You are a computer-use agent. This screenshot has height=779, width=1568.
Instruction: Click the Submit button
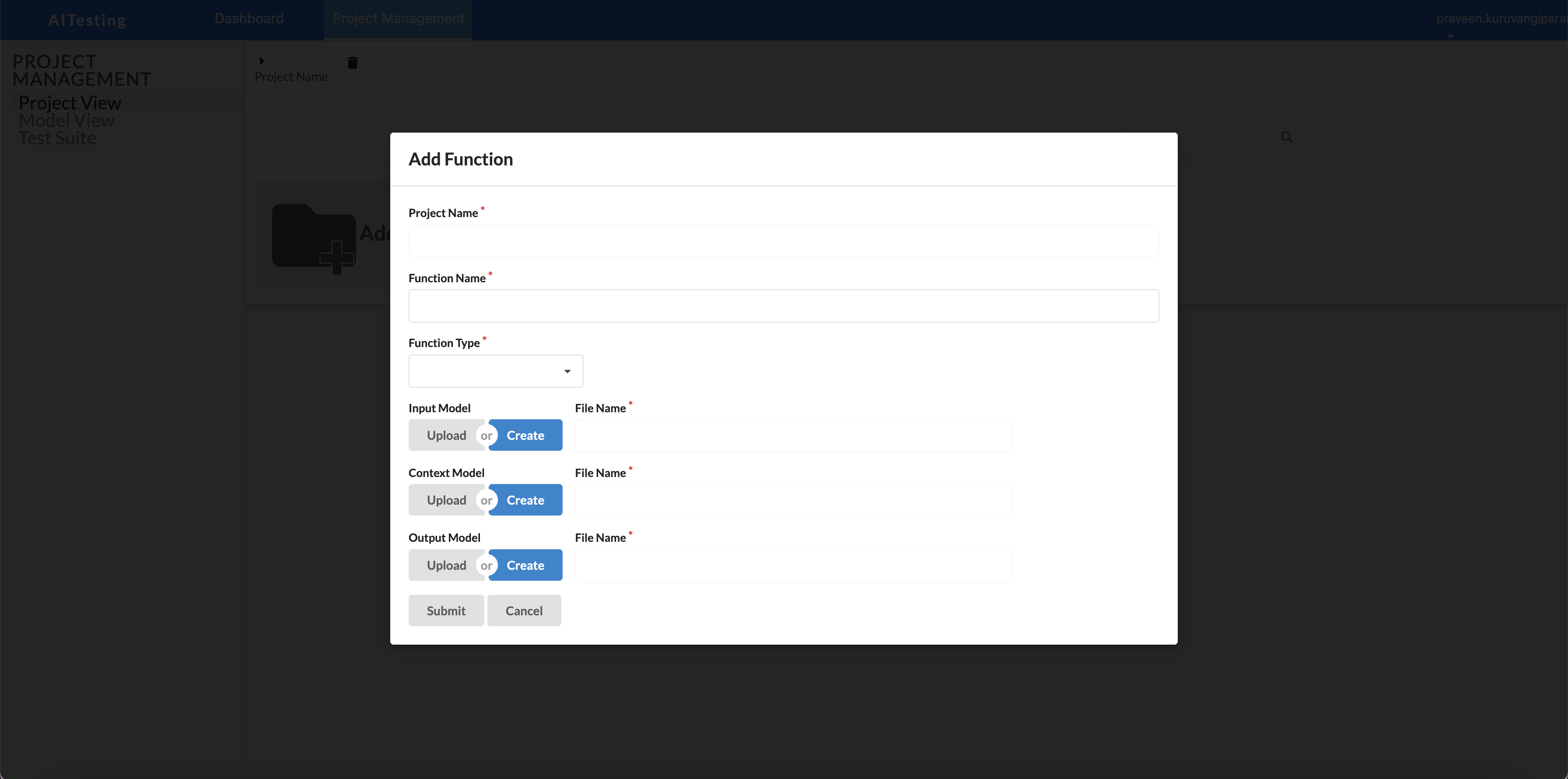pos(445,610)
